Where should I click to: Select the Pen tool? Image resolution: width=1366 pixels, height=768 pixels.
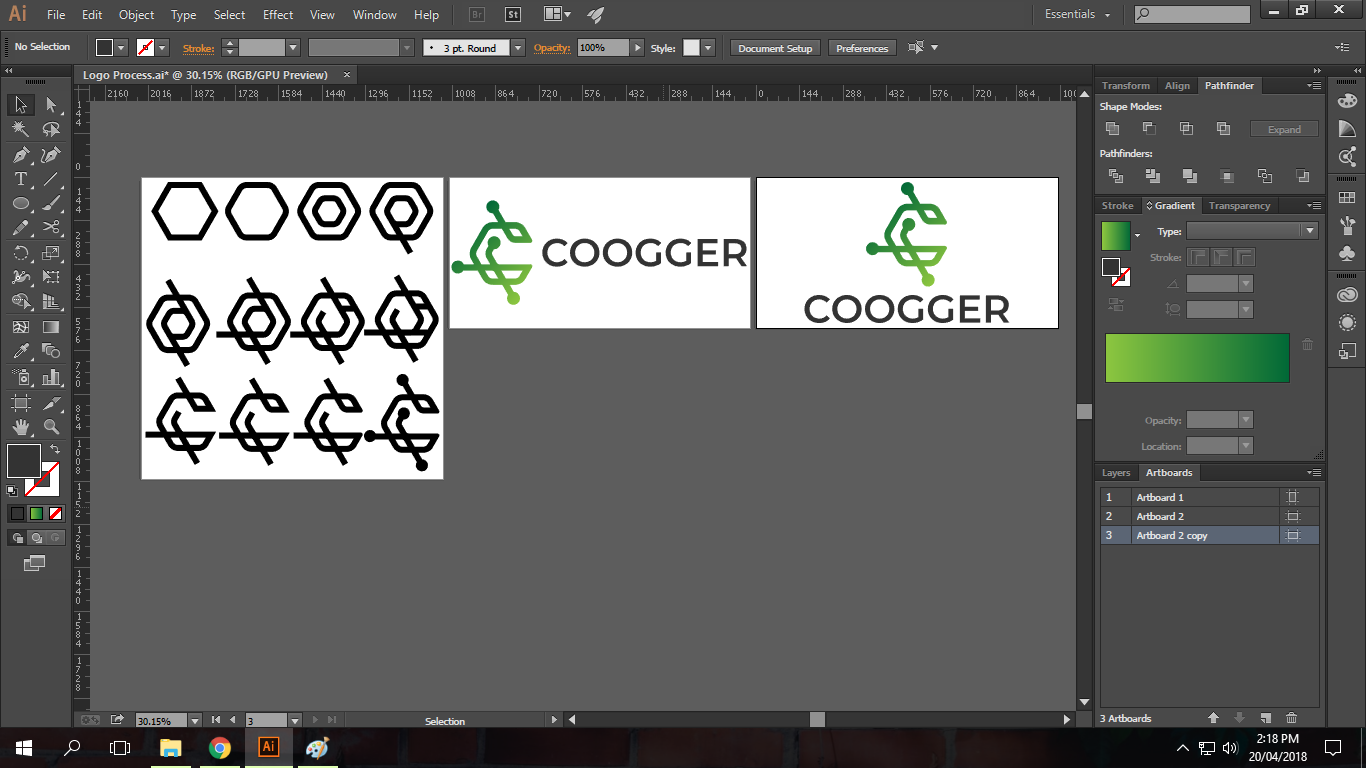[x=20, y=155]
